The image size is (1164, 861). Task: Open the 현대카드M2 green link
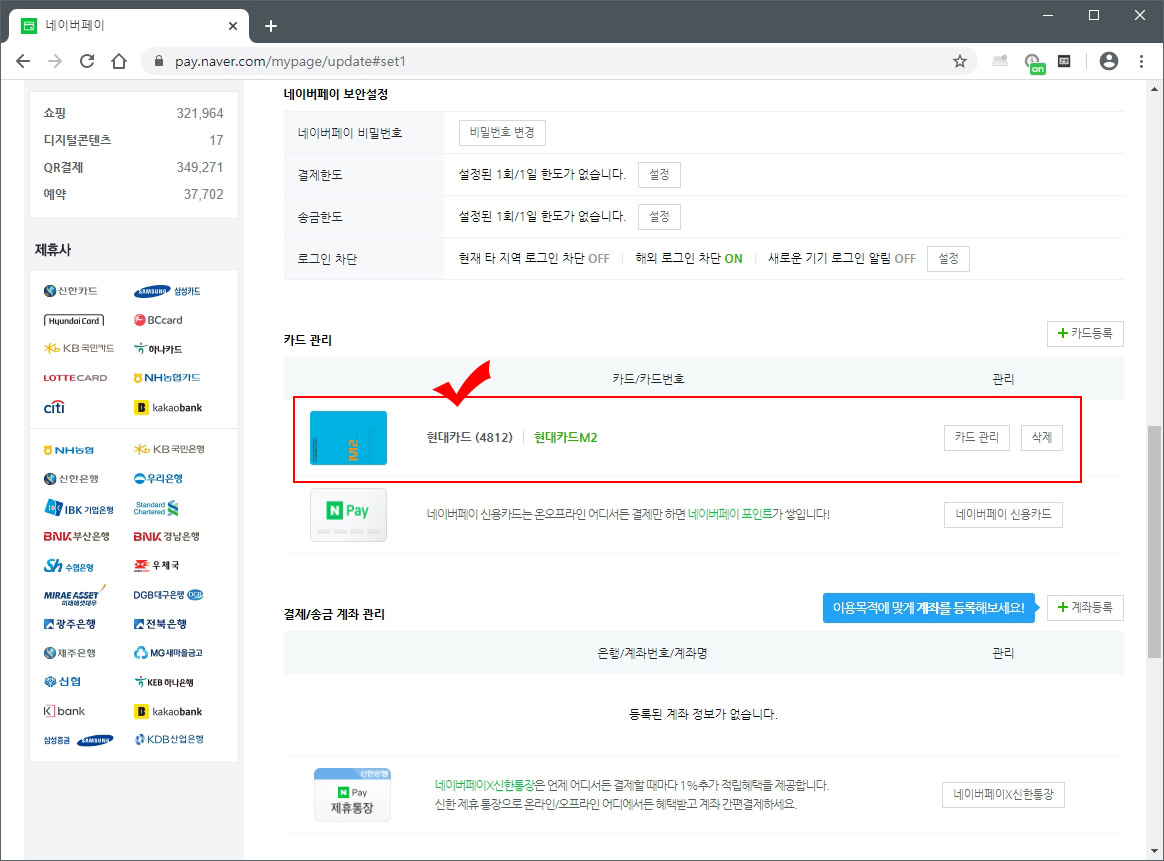(x=566, y=438)
